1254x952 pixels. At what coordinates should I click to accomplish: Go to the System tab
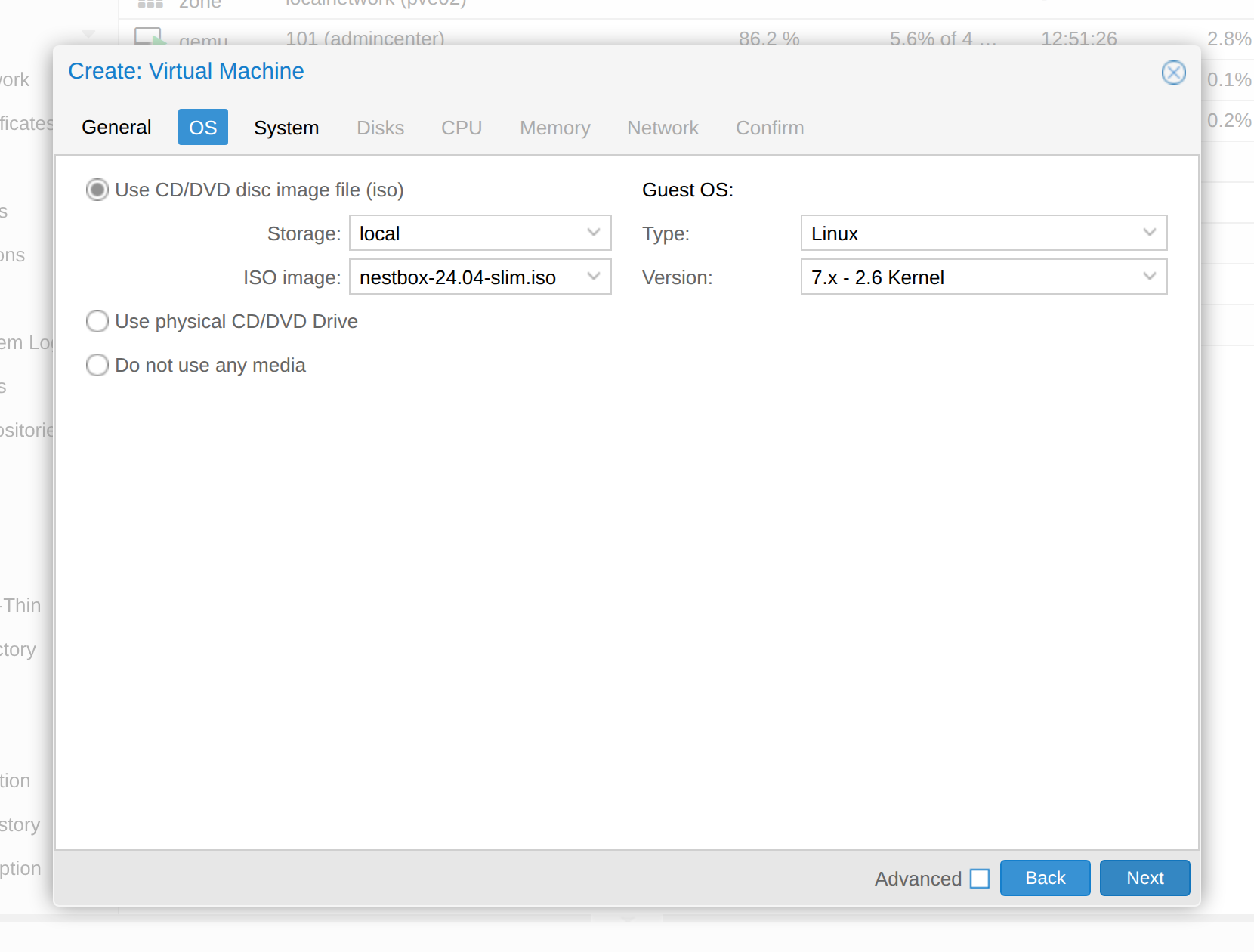286,127
